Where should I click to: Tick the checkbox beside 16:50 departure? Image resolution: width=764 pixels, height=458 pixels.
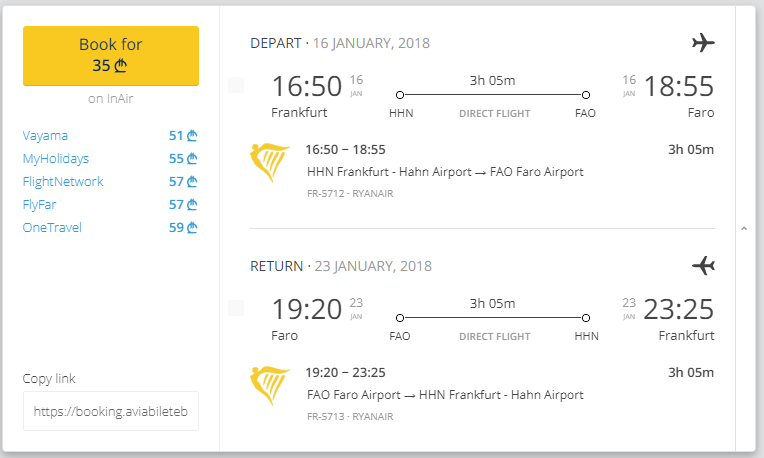point(236,86)
